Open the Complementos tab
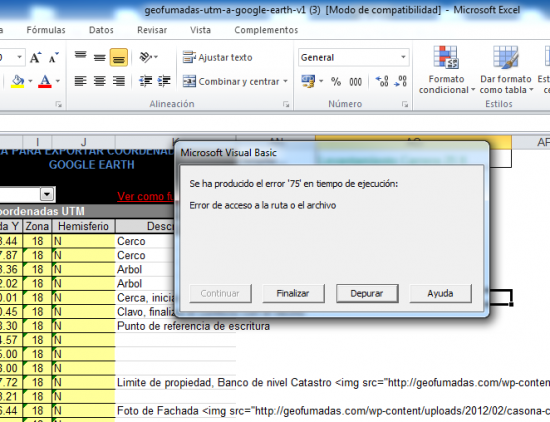 pyautogui.click(x=266, y=30)
